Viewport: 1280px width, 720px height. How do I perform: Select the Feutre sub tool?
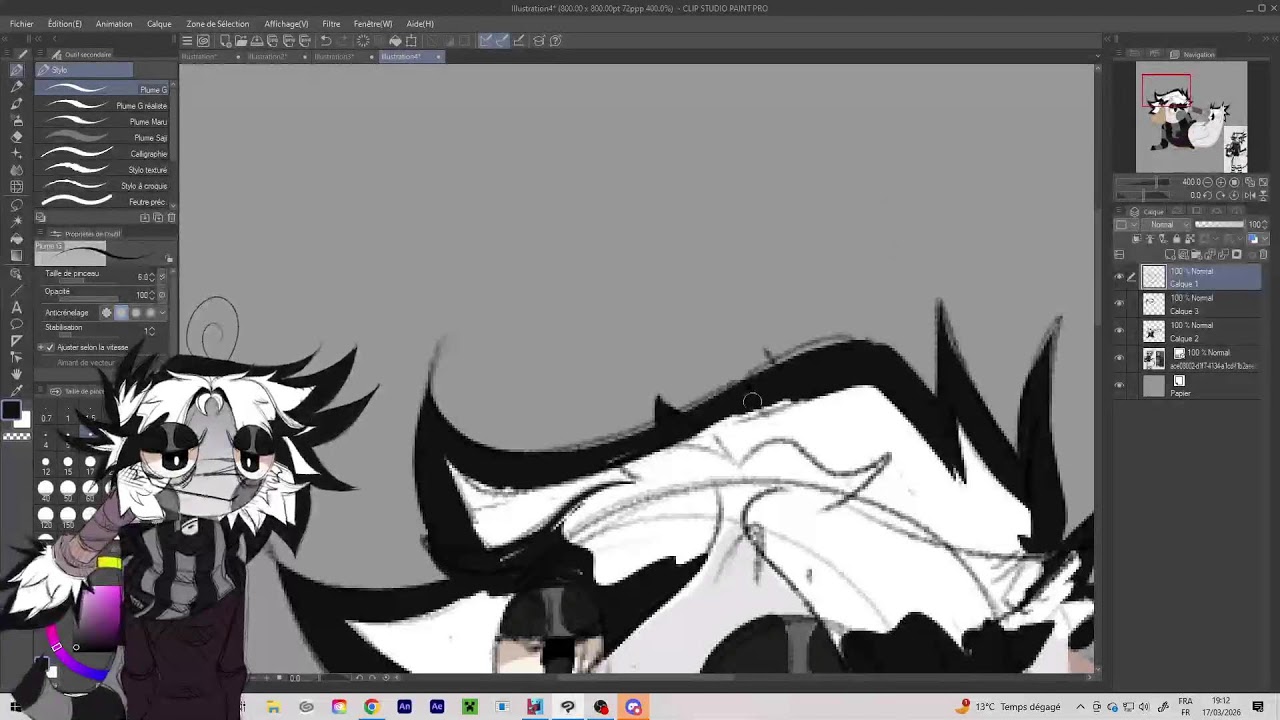tap(103, 202)
